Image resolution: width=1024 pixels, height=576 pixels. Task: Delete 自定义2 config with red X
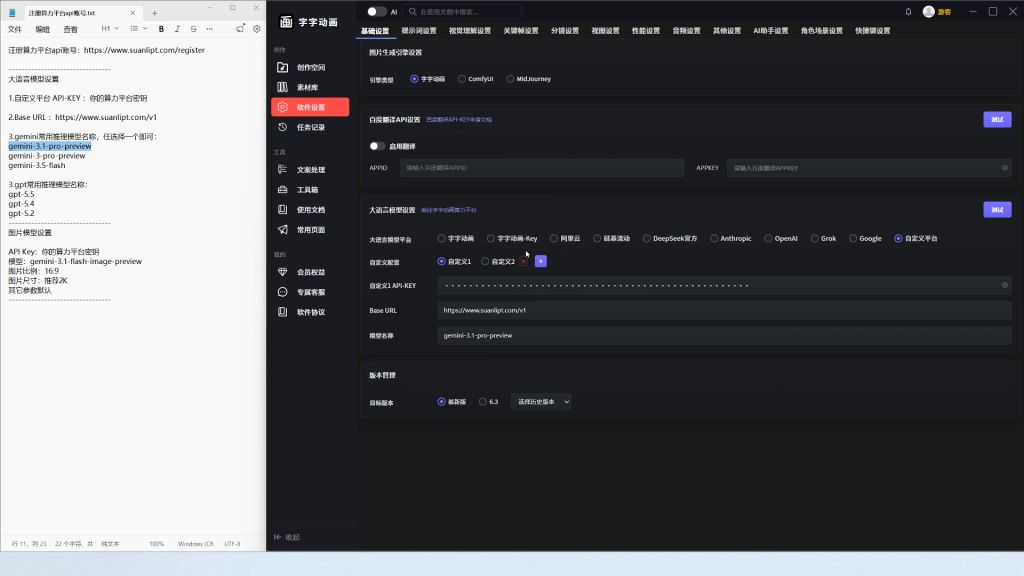click(524, 261)
